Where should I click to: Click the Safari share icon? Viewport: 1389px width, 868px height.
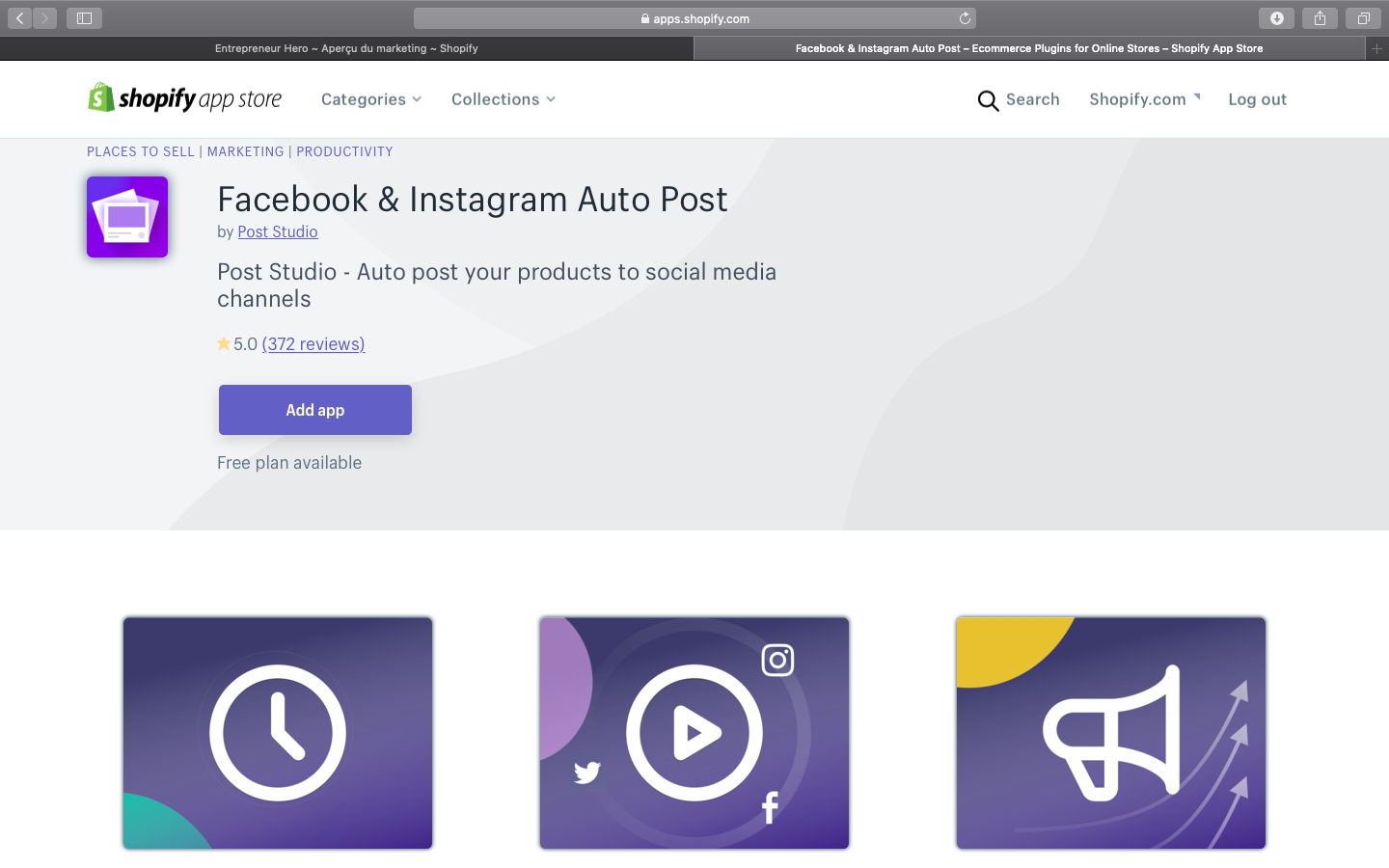point(1320,18)
